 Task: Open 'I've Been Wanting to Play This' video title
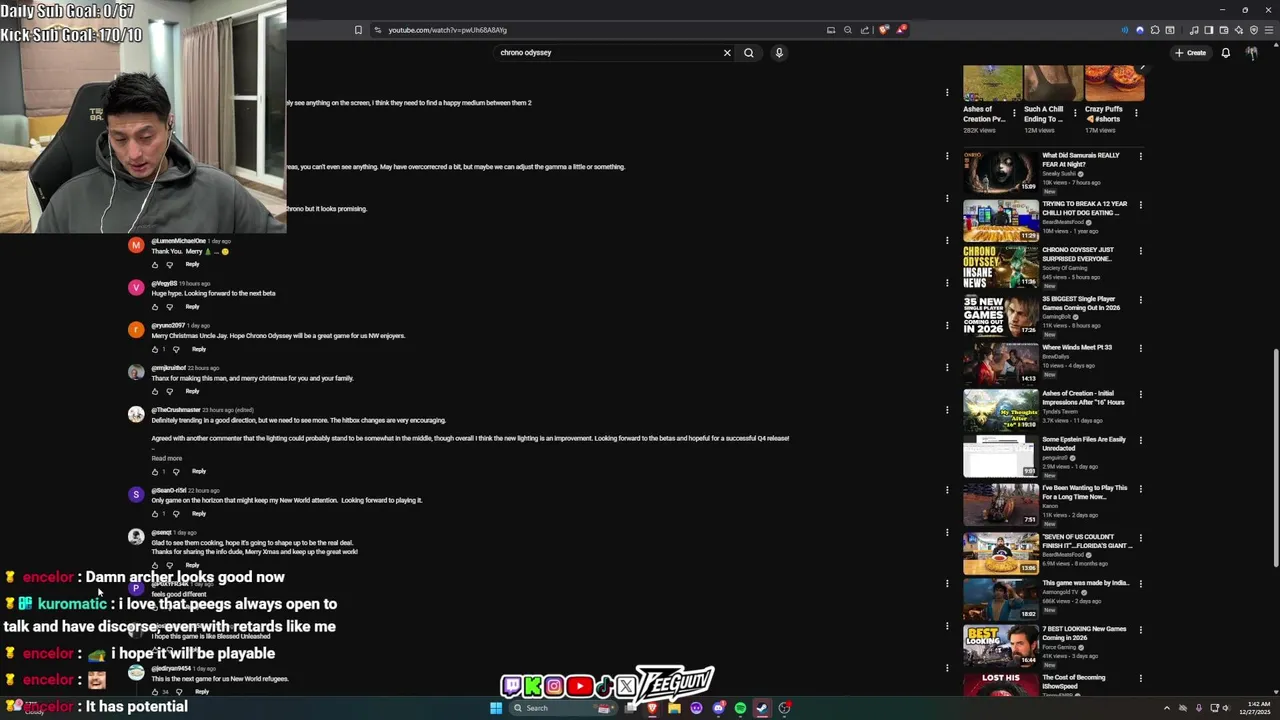[1084, 492]
